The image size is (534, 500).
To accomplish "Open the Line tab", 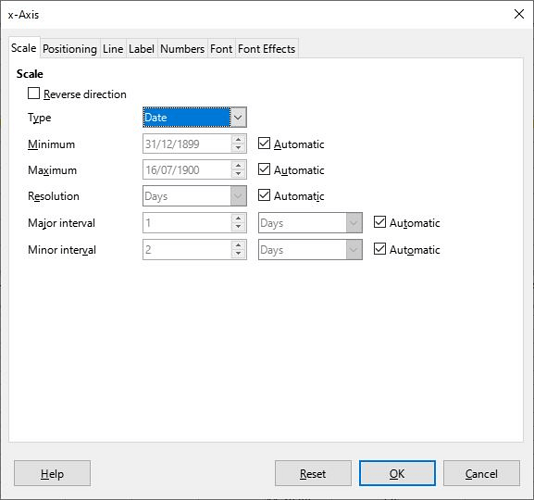I will [x=113, y=49].
